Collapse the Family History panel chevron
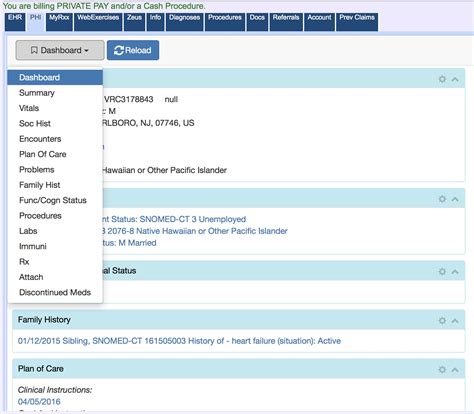Screen dimensions: 474x414 pyautogui.click(x=455, y=321)
